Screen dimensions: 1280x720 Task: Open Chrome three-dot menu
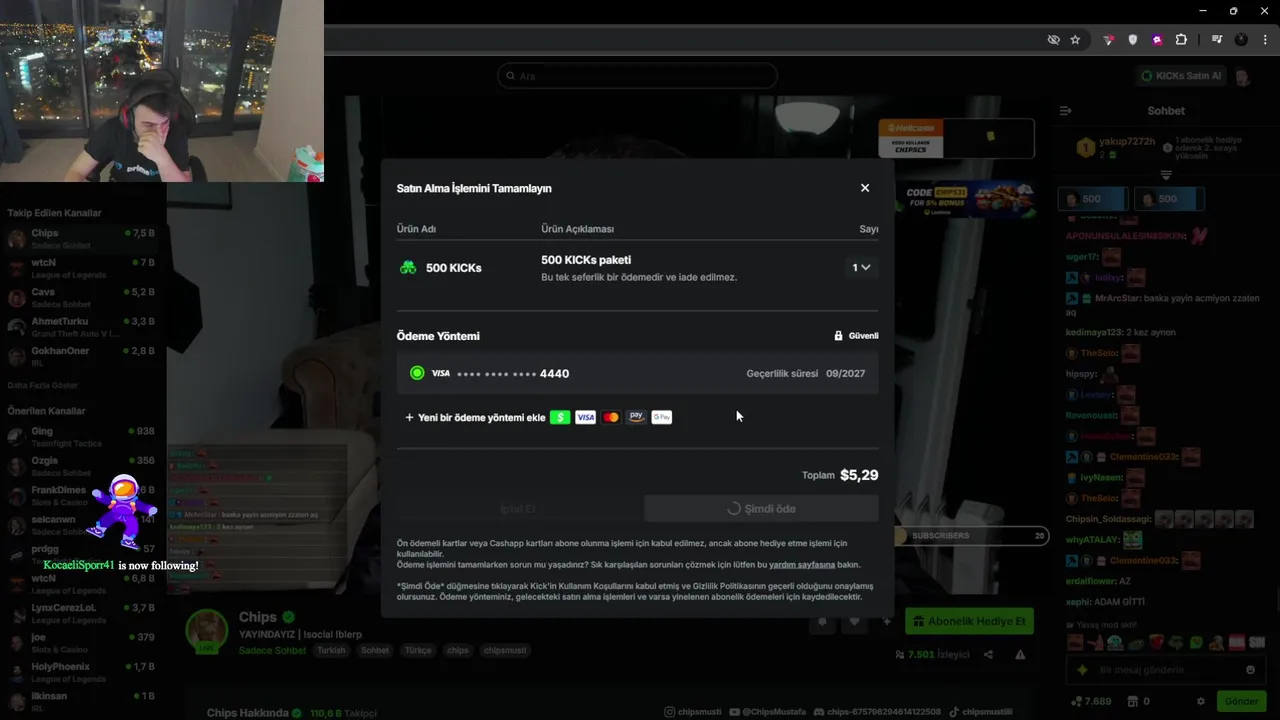coord(1265,40)
